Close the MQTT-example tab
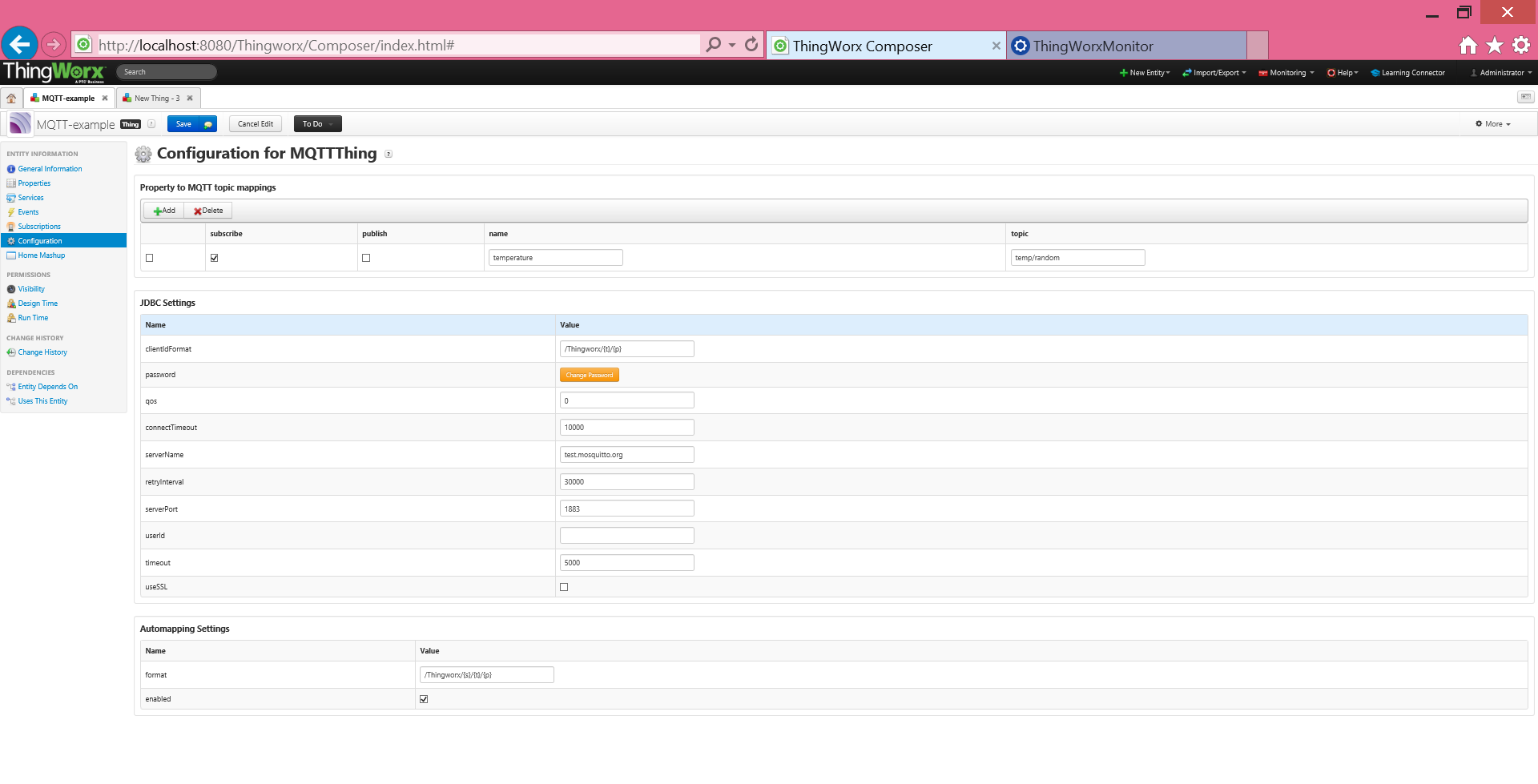1538x784 pixels. coord(105,99)
